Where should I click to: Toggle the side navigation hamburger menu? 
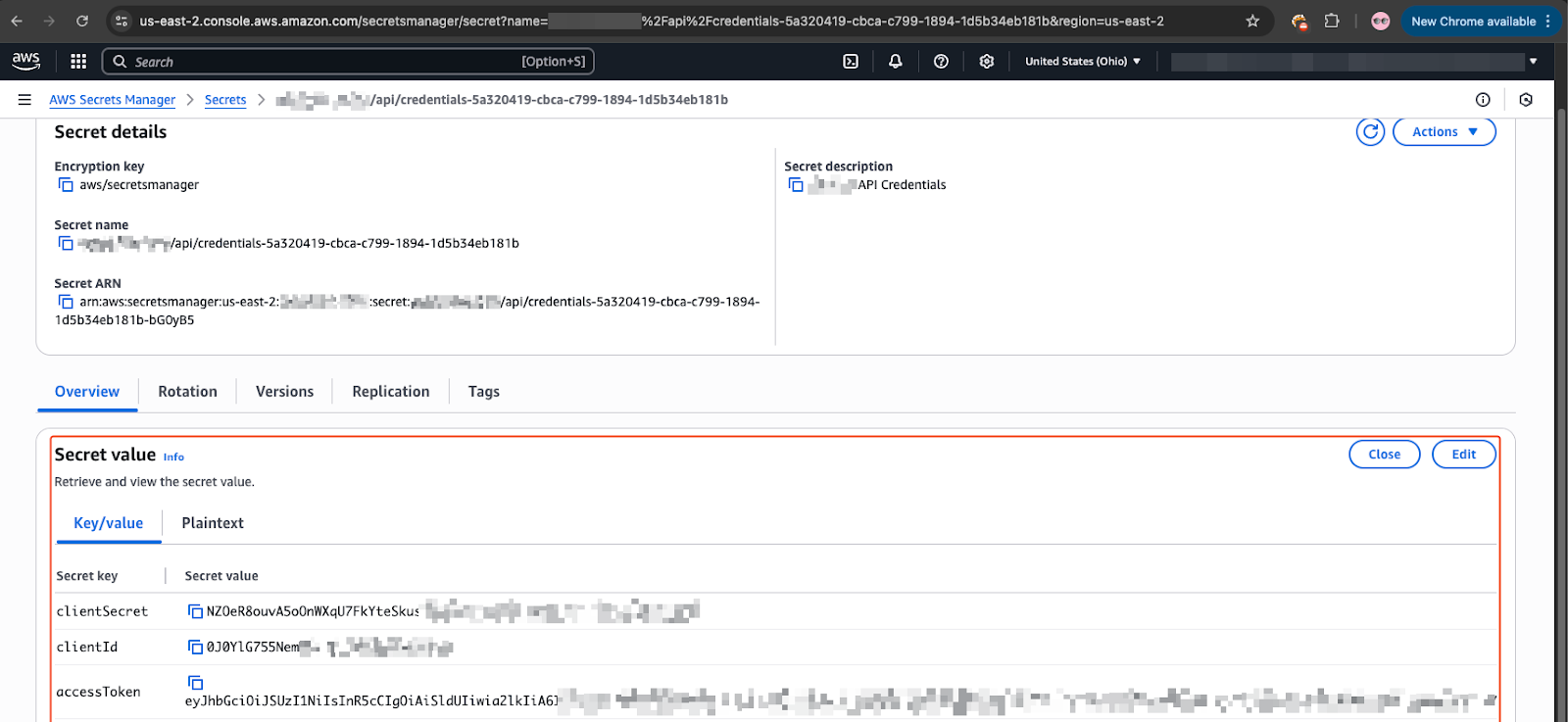[24, 100]
